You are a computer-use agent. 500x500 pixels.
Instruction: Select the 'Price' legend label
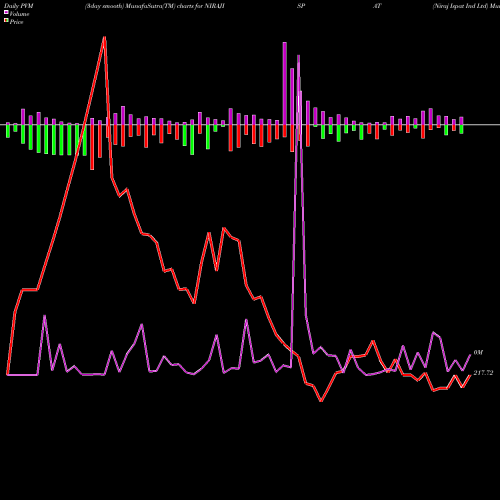click(x=16, y=22)
